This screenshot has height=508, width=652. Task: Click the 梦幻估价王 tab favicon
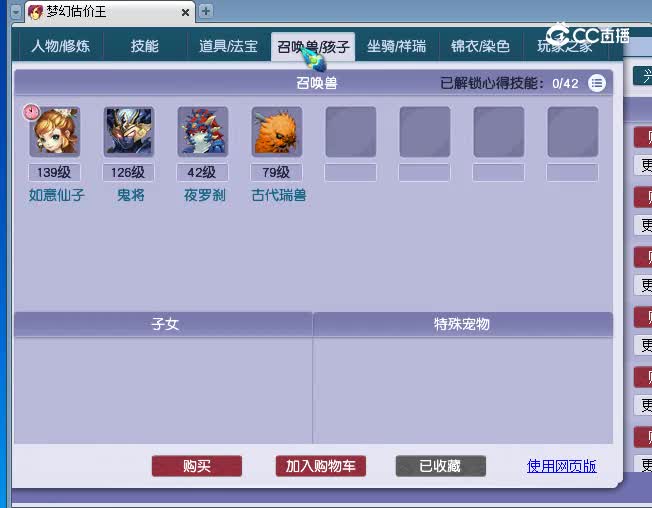pos(35,12)
